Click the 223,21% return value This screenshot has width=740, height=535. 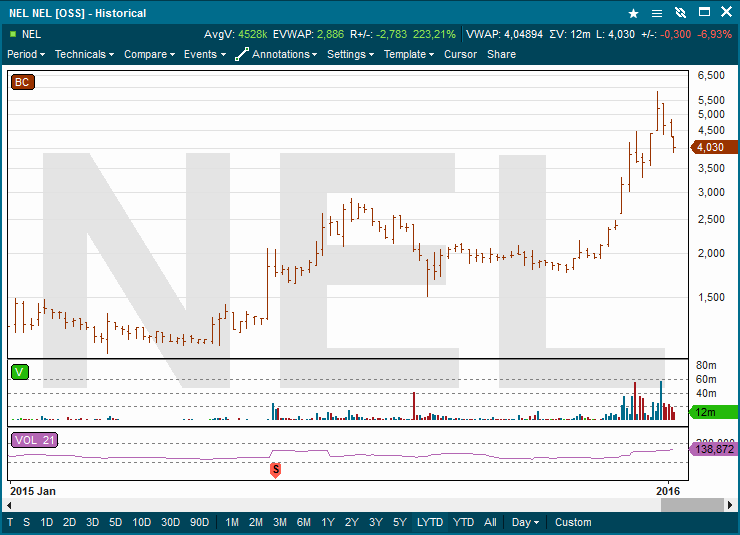[434, 34]
